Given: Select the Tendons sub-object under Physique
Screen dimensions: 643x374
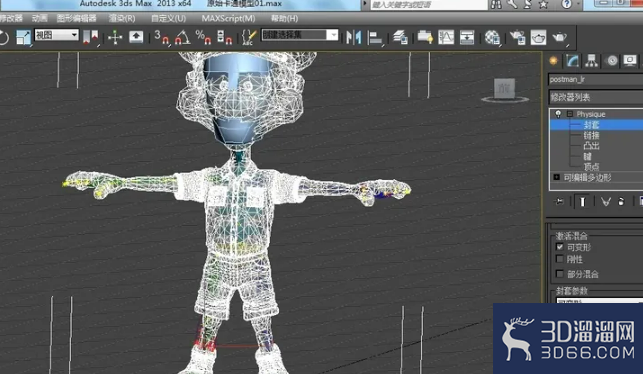Looking at the screenshot, I should click(x=587, y=156).
